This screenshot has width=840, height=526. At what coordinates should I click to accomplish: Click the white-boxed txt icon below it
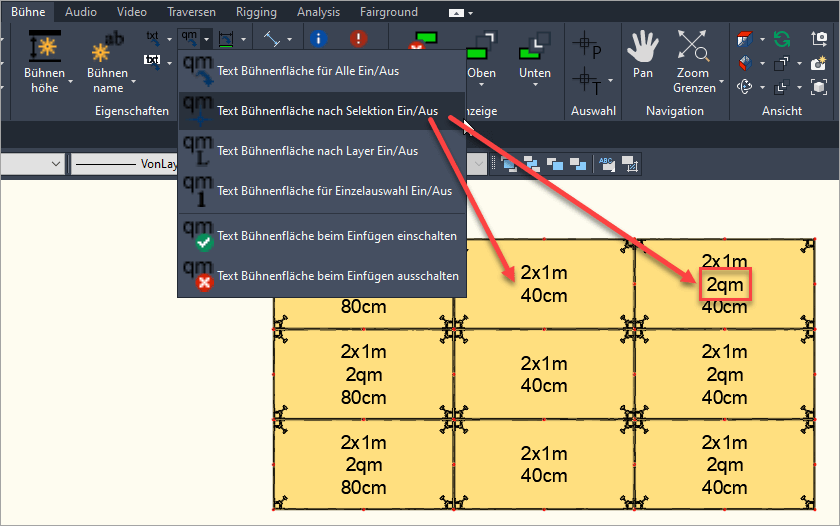(x=153, y=62)
